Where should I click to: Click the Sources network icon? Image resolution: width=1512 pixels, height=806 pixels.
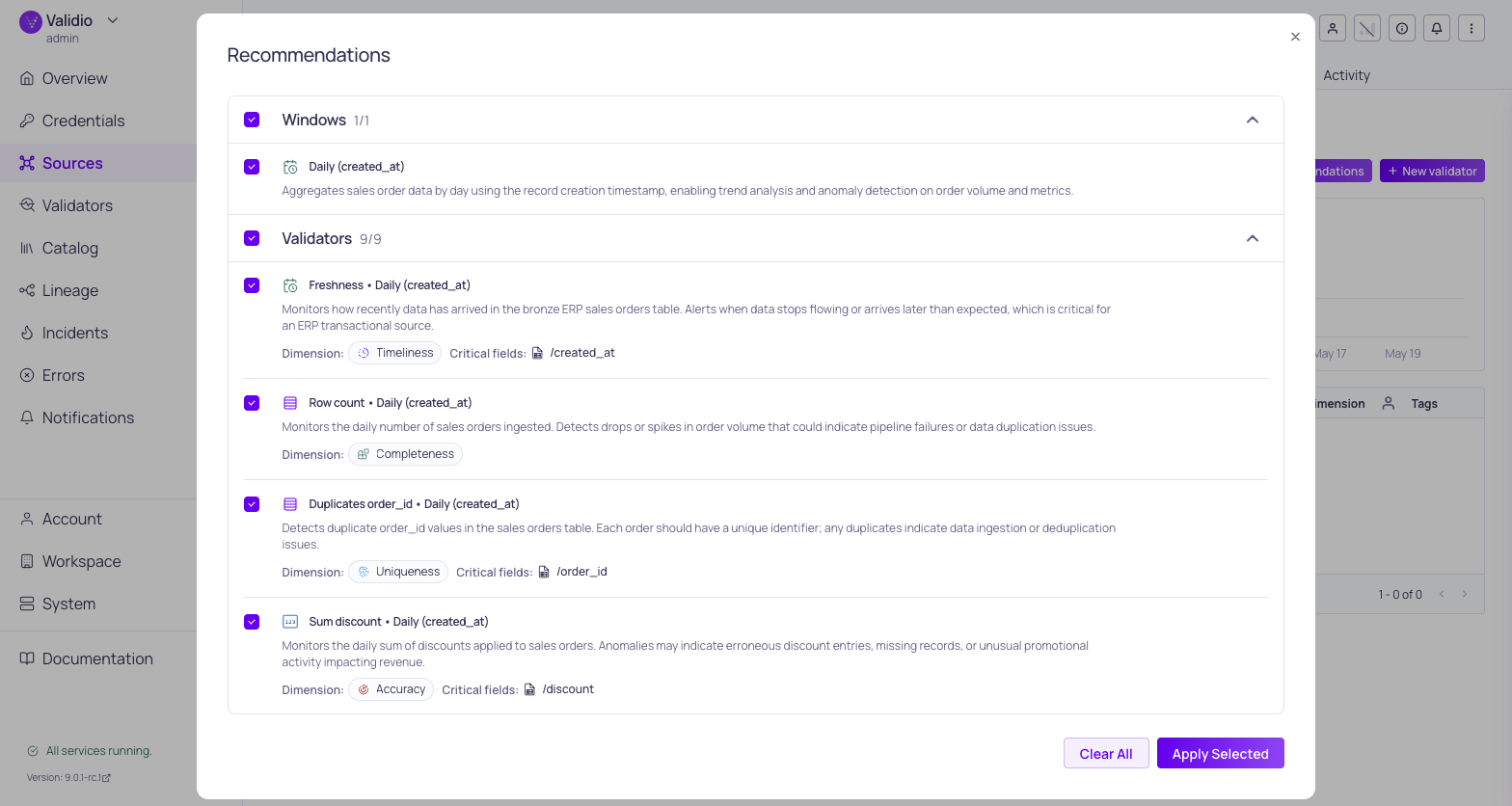(x=27, y=163)
